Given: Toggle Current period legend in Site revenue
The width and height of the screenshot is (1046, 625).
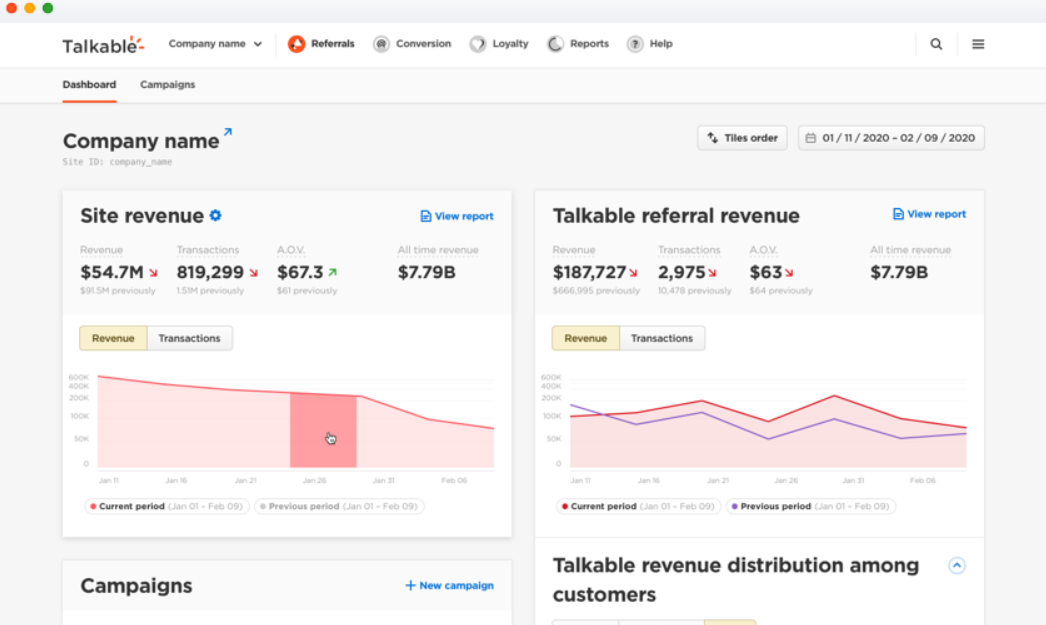Looking at the screenshot, I should (x=167, y=506).
